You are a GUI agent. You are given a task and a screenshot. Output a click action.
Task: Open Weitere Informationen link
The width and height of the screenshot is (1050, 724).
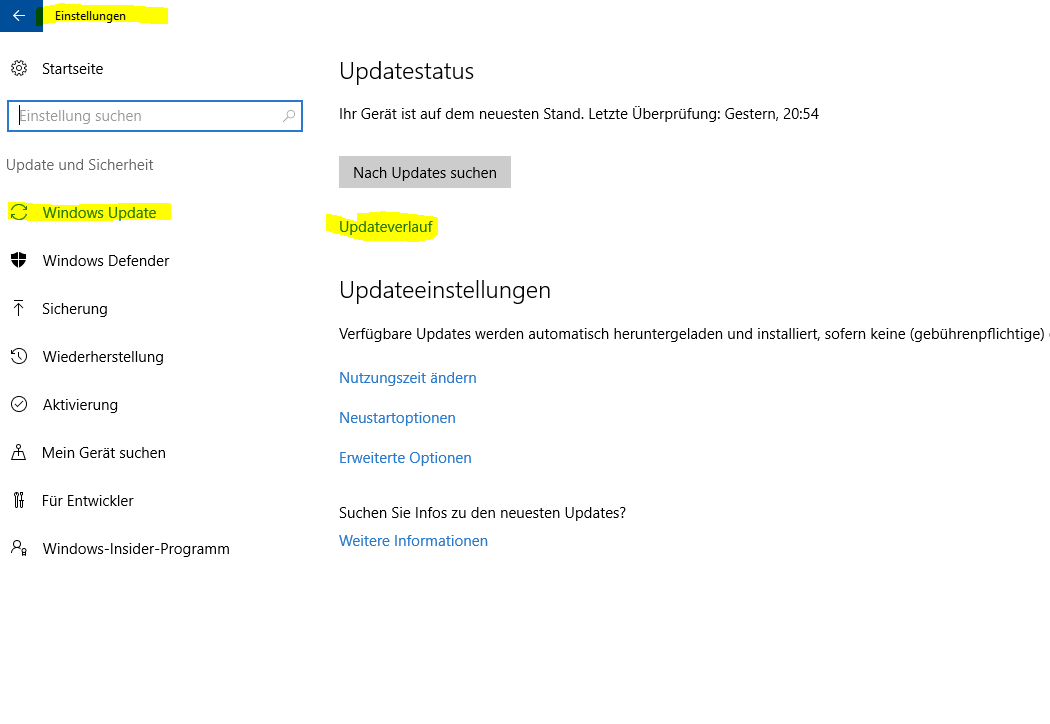[x=413, y=541]
